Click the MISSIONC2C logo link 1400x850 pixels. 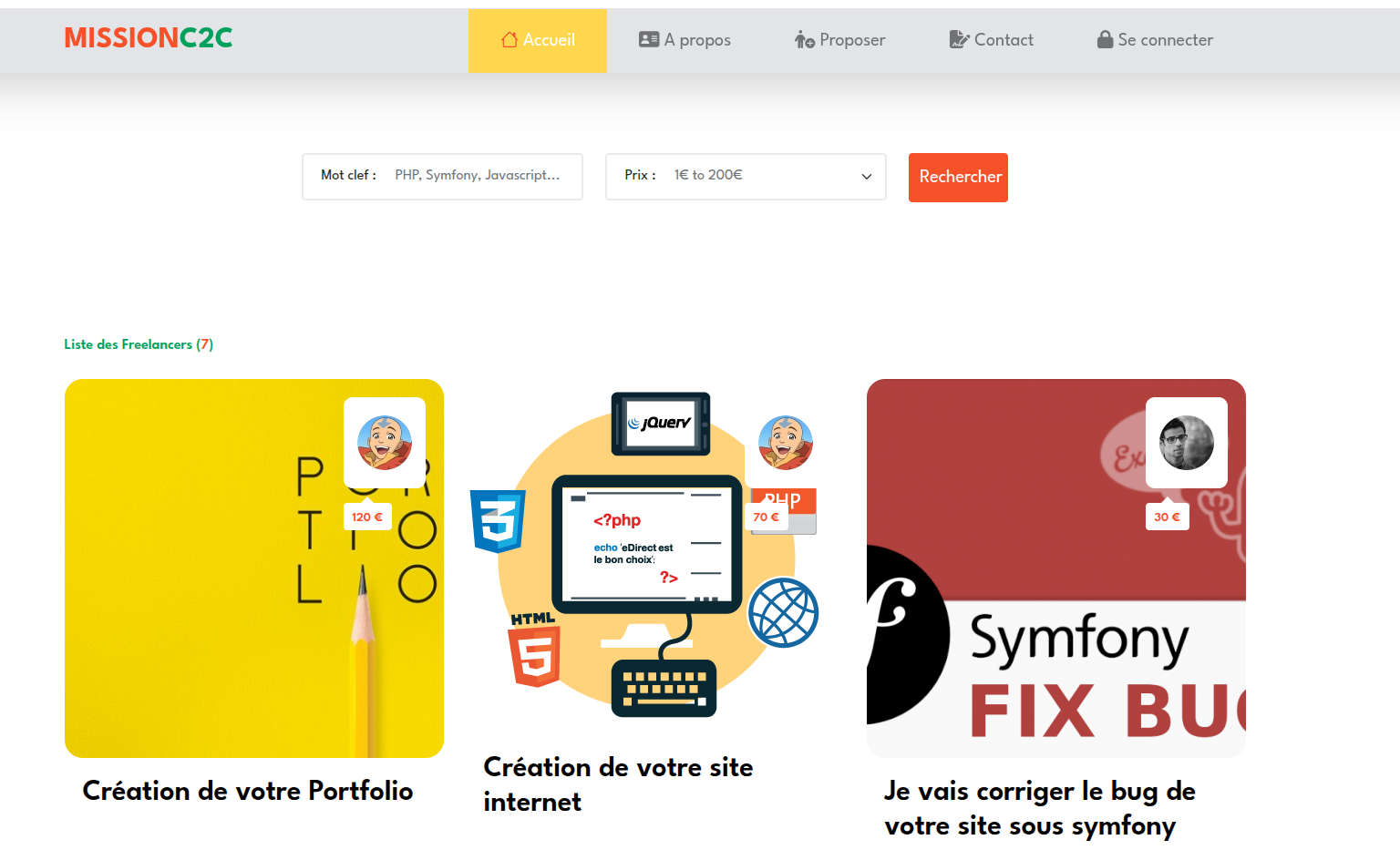149,37
